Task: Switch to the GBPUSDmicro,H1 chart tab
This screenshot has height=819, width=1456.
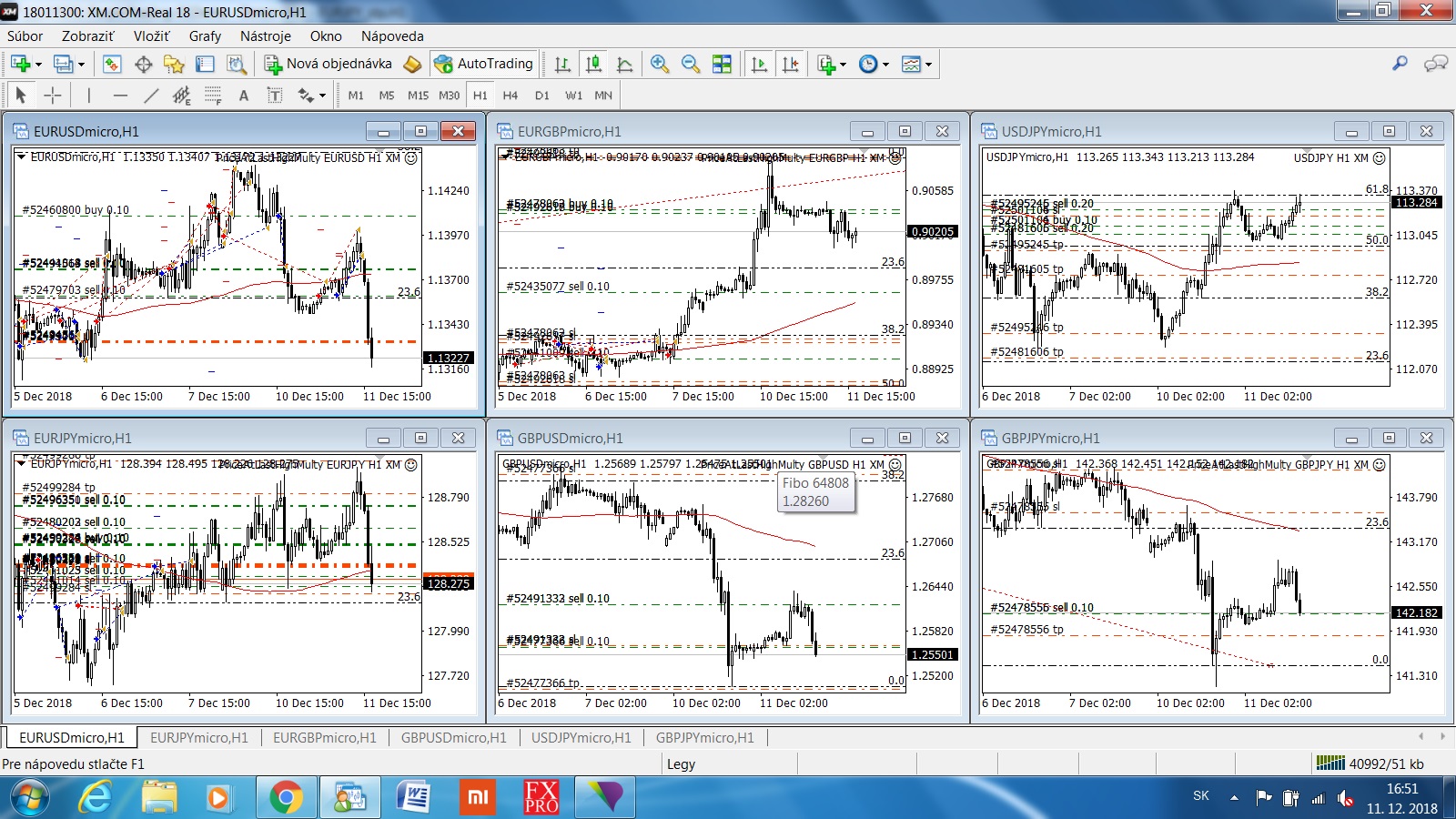Action: 453,738
